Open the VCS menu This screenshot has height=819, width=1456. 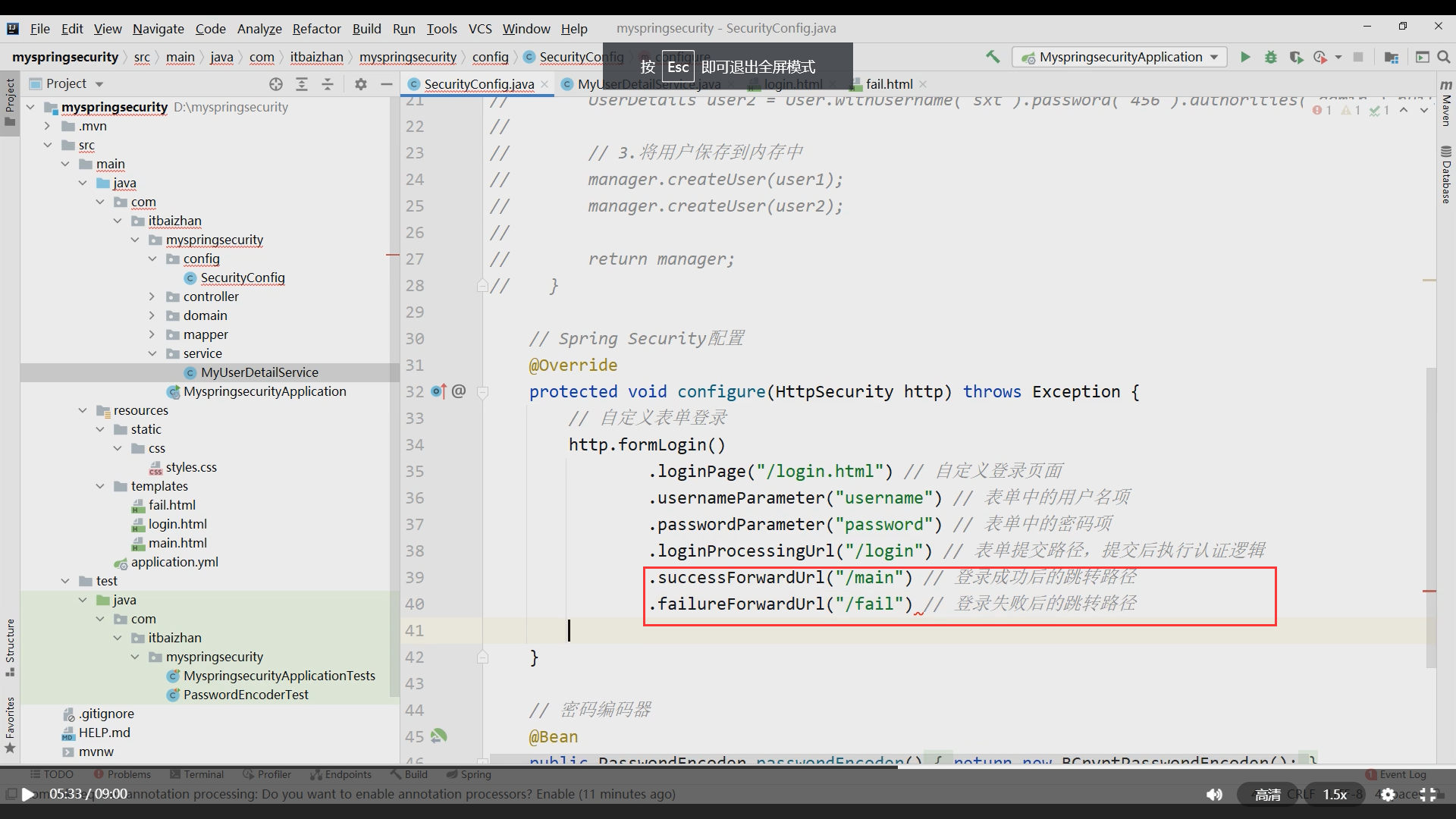[480, 29]
